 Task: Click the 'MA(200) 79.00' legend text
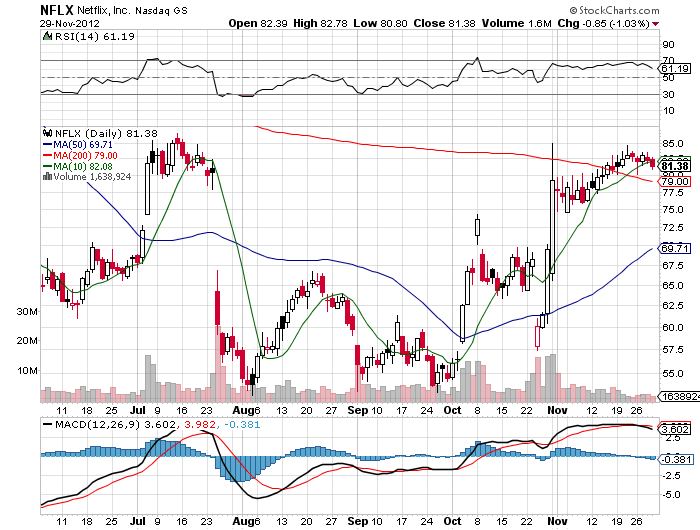[x=85, y=155]
